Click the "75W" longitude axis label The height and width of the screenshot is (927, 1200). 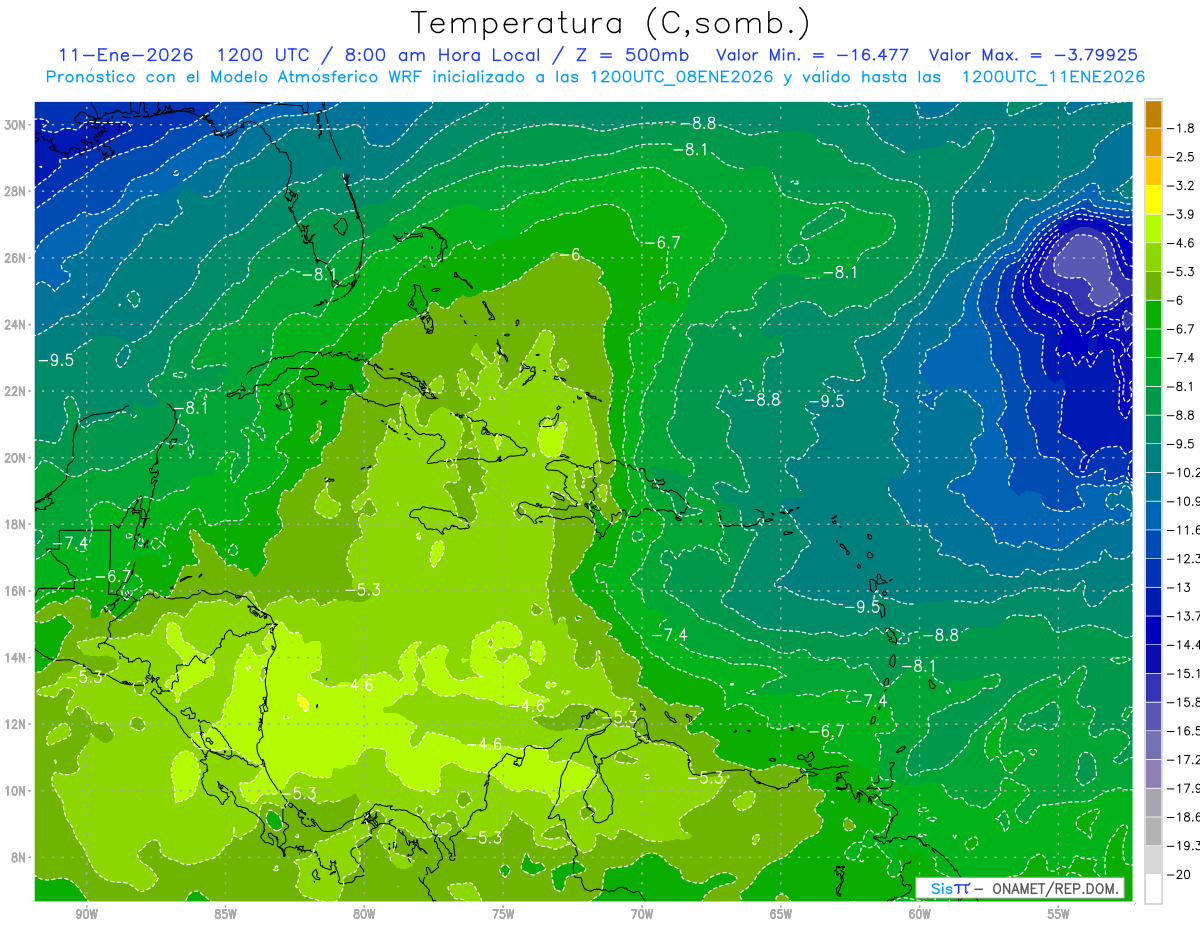click(x=503, y=914)
